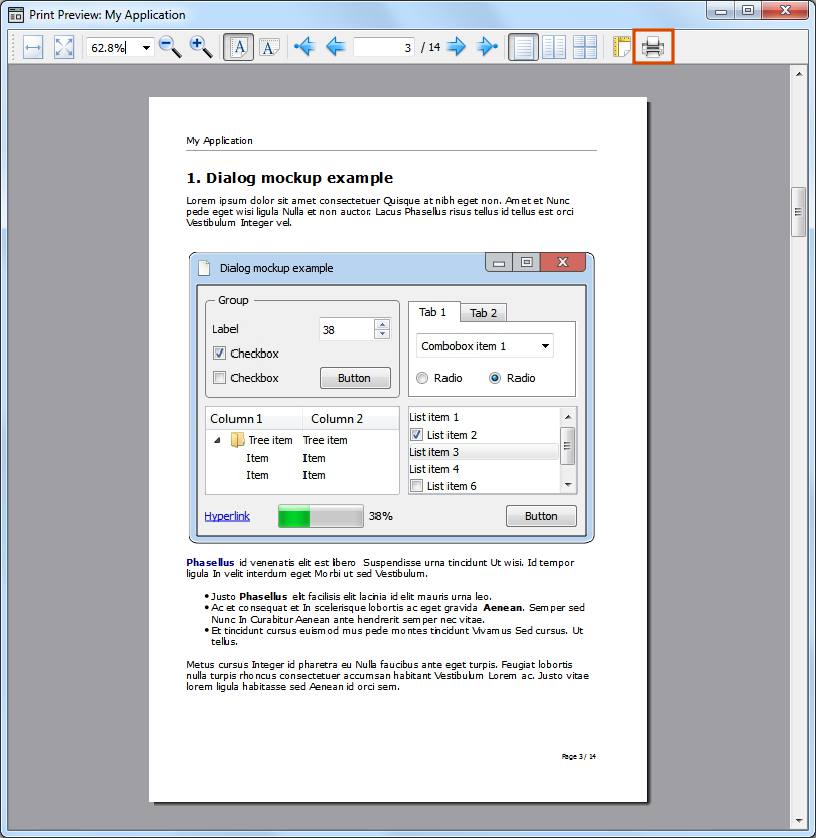The width and height of the screenshot is (816, 838).
Task: Uncheck the ticked Checkbox in Group
Action: coord(219,353)
